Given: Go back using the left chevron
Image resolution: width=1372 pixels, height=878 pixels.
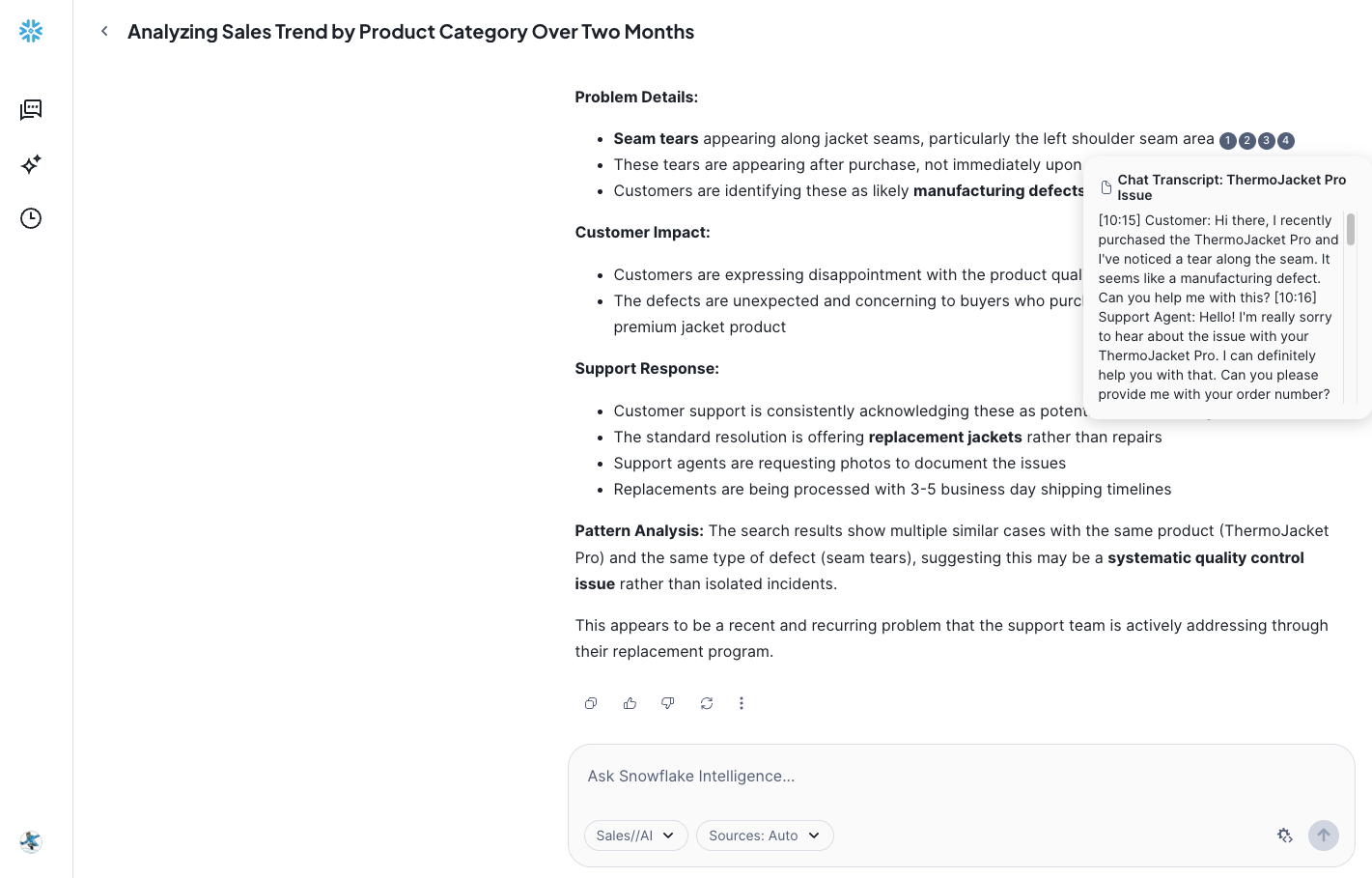Looking at the screenshot, I should pos(104,31).
